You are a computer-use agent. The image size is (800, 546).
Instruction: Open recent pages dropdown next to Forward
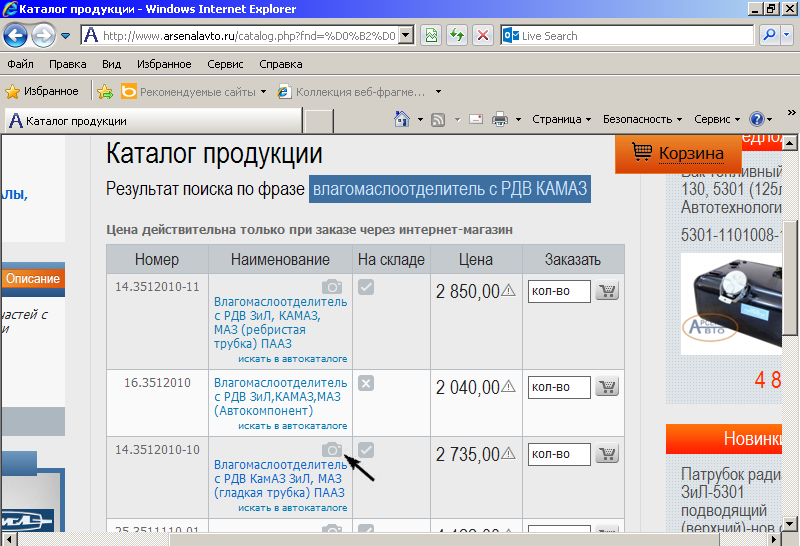(65, 36)
